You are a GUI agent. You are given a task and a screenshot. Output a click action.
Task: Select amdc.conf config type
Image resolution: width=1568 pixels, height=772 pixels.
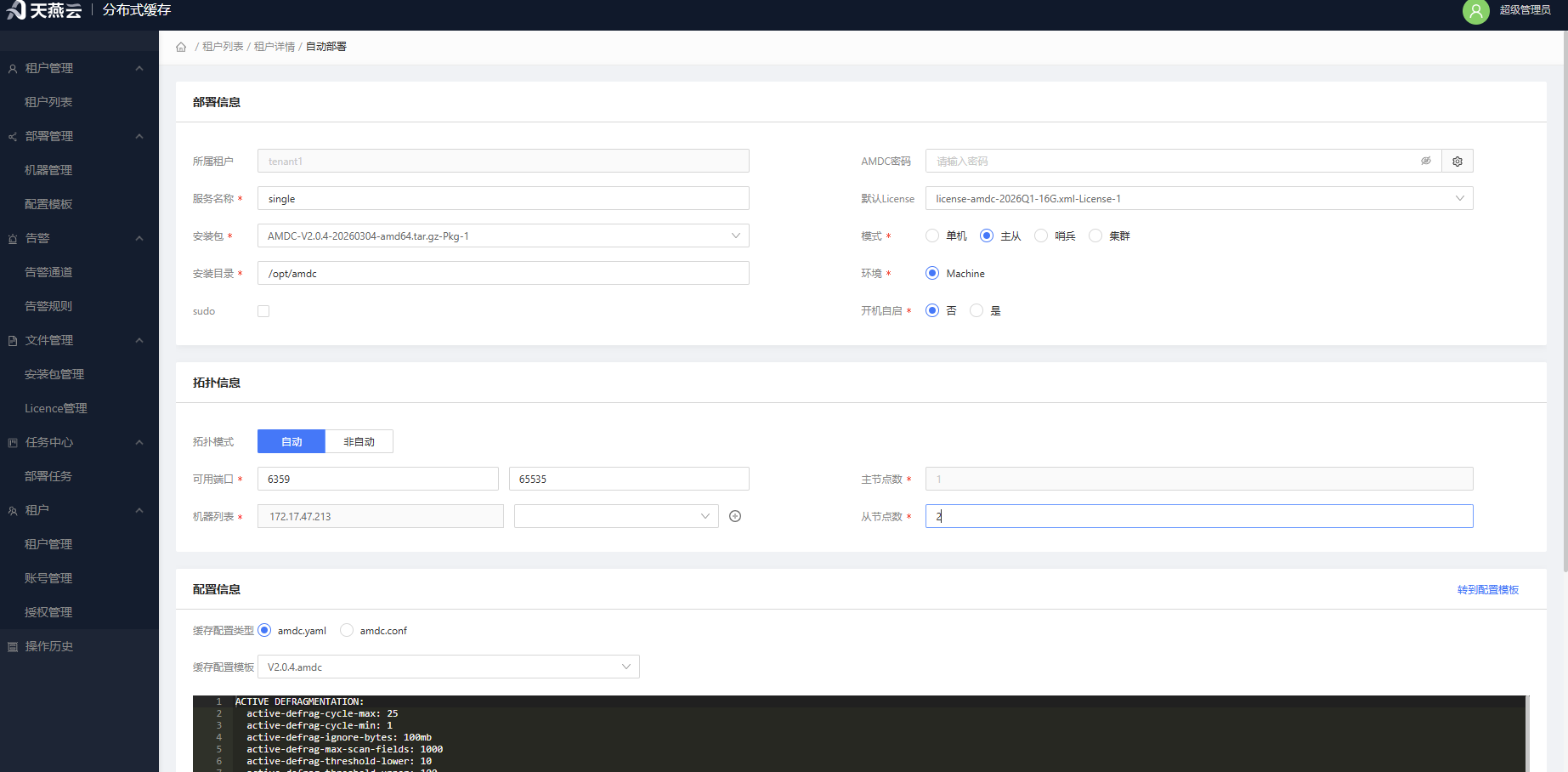coord(347,630)
